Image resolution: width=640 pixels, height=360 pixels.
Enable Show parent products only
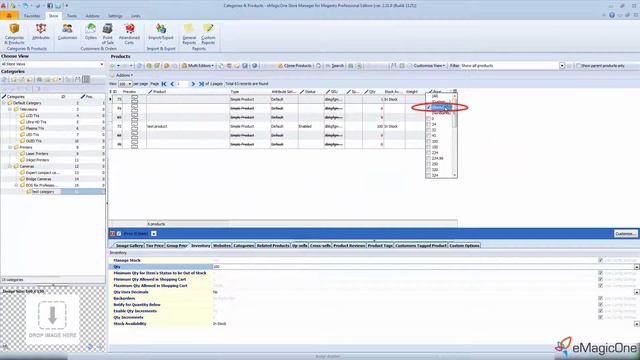578,66
